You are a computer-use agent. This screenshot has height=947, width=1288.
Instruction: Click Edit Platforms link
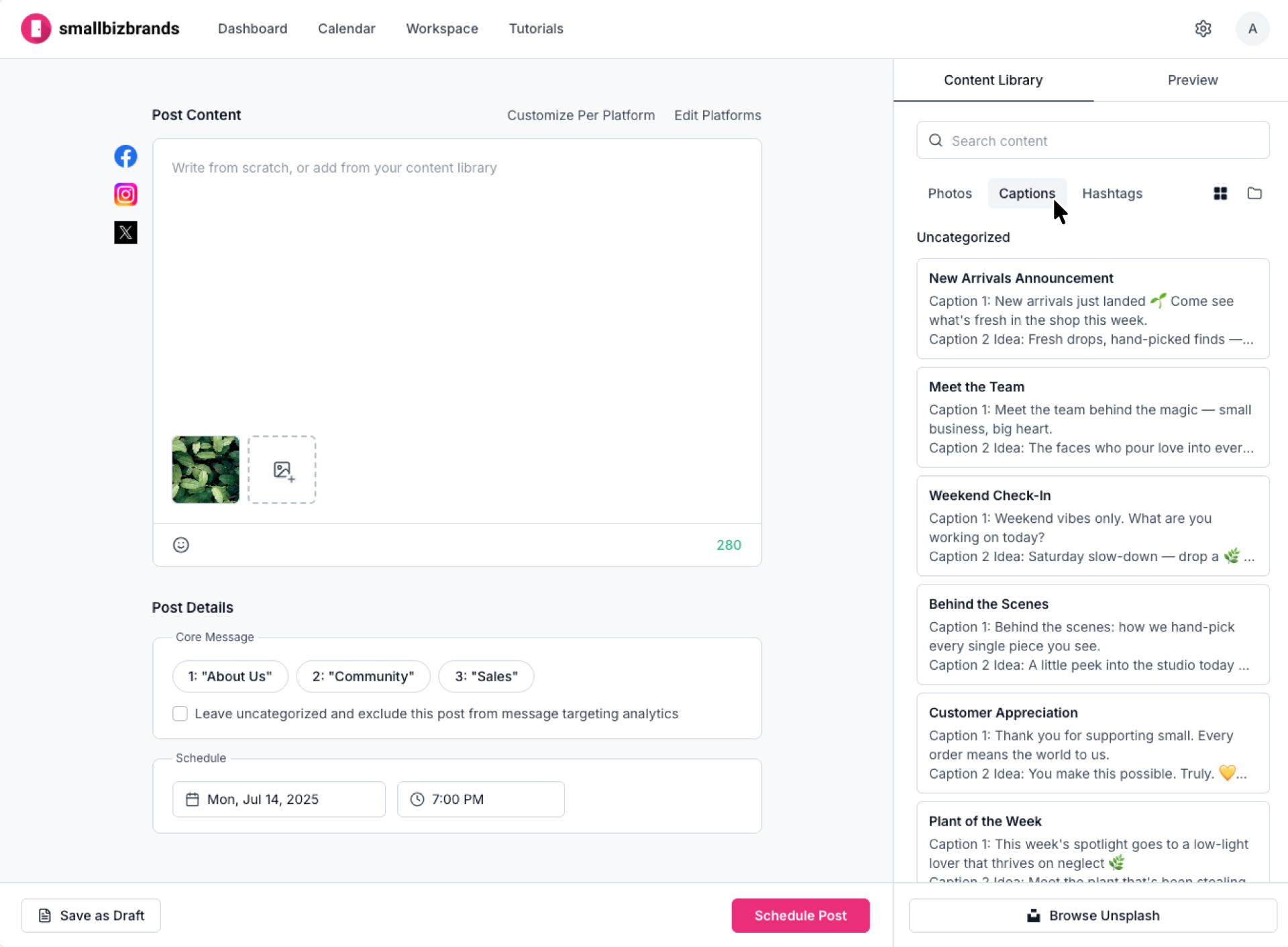pyautogui.click(x=718, y=115)
